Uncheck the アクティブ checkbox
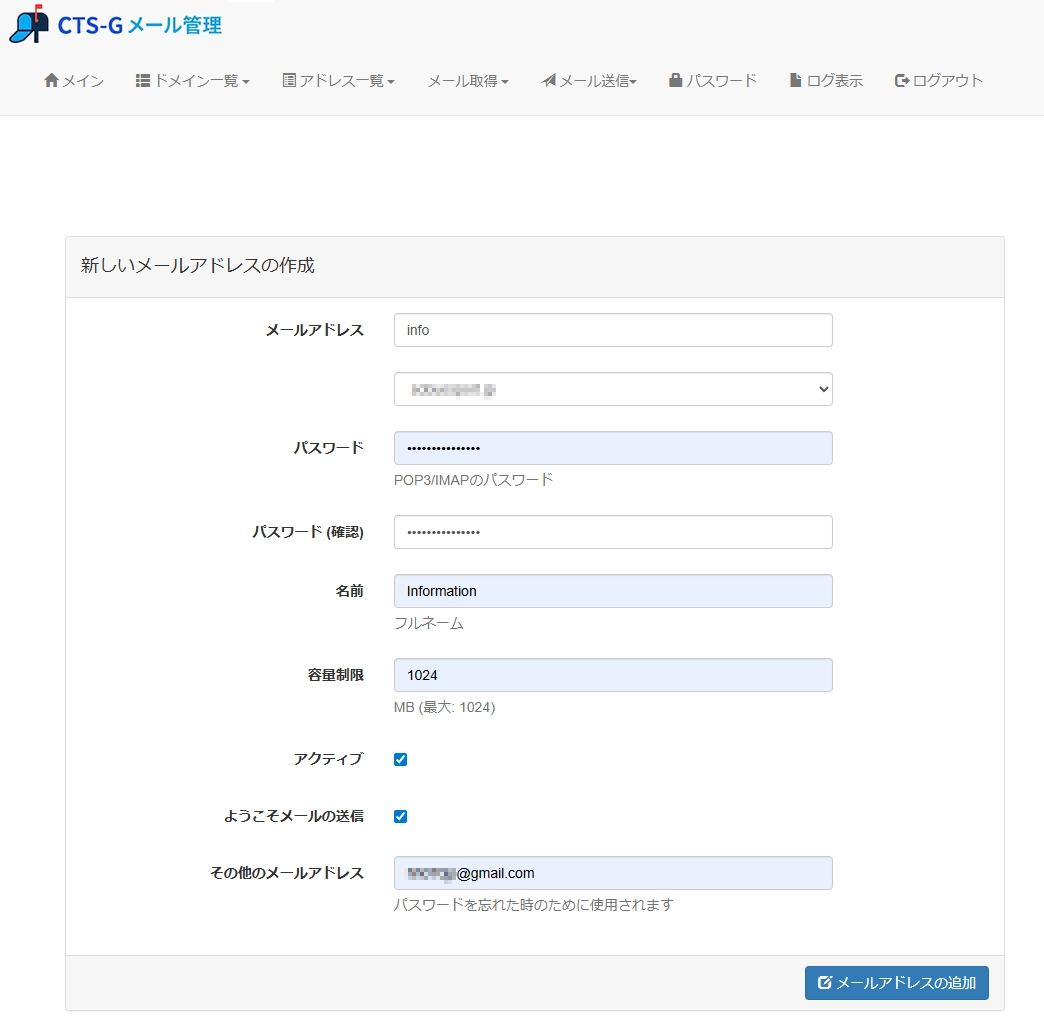Image resolution: width=1044 pixels, height=1030 pixels. tap(400, 759)
